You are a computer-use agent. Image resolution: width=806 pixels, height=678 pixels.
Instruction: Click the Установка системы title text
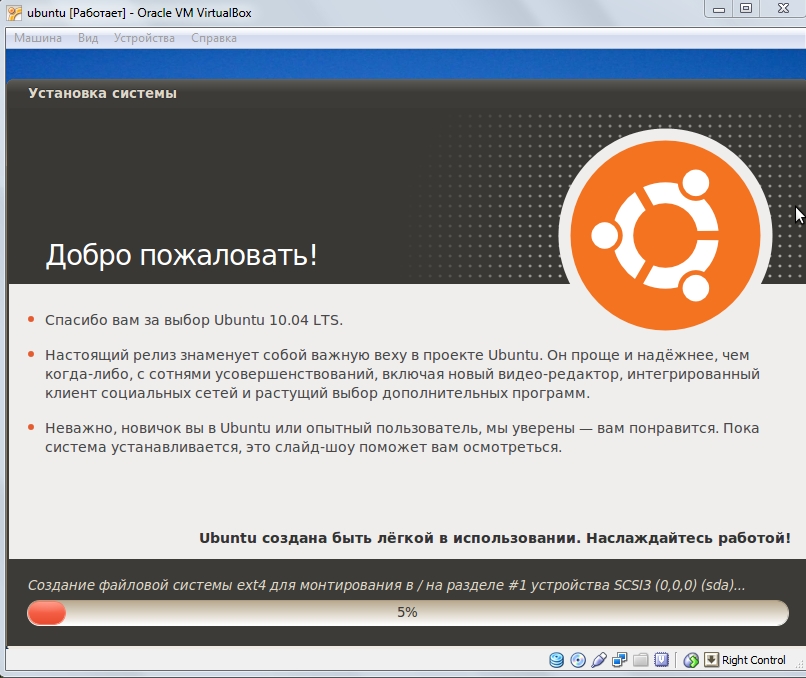pos(102,93)
